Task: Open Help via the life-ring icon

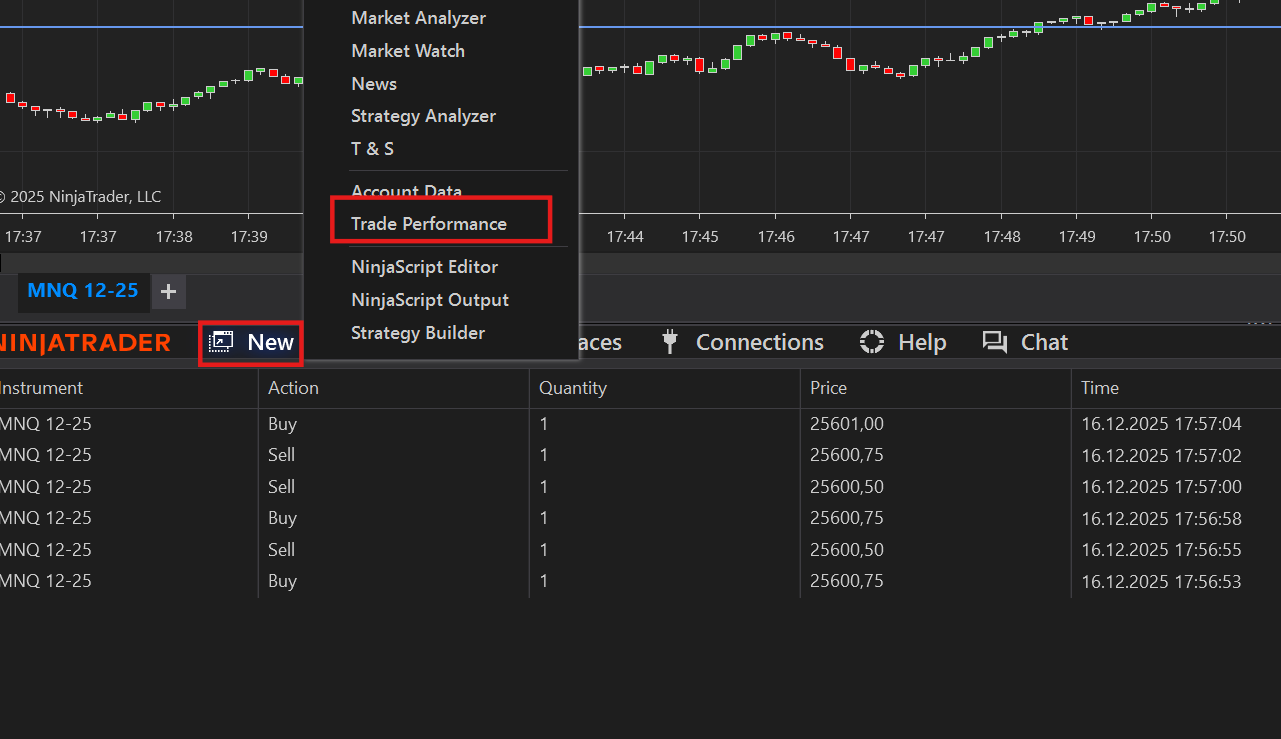Action: tap(870, 341)
